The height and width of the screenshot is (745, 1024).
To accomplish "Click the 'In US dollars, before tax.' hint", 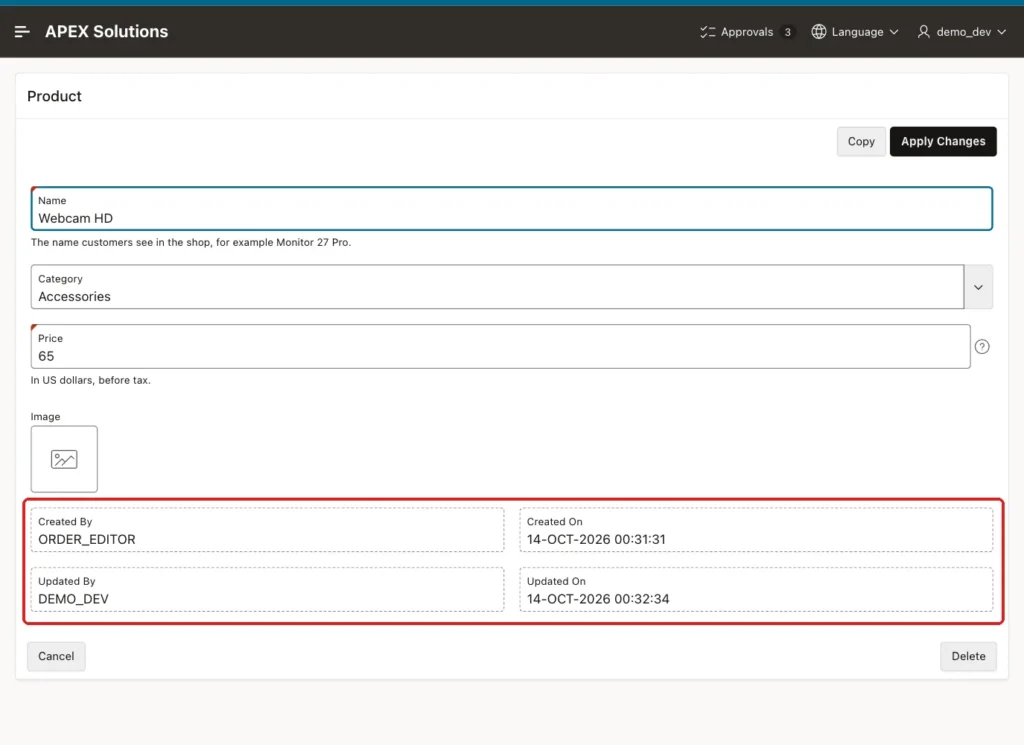I will coord(90,380).
